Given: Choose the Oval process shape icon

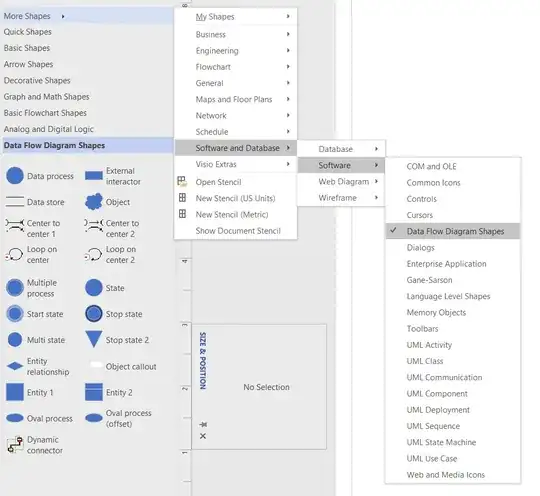Looking at the screenshot, I should tap(15, 418).
